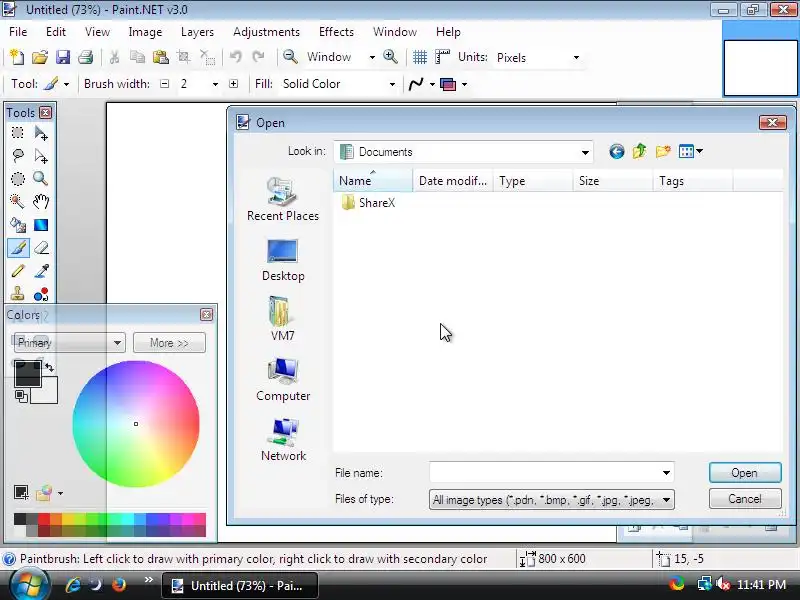
Task: Click the Windows Start button
Action: pos(29,585)
